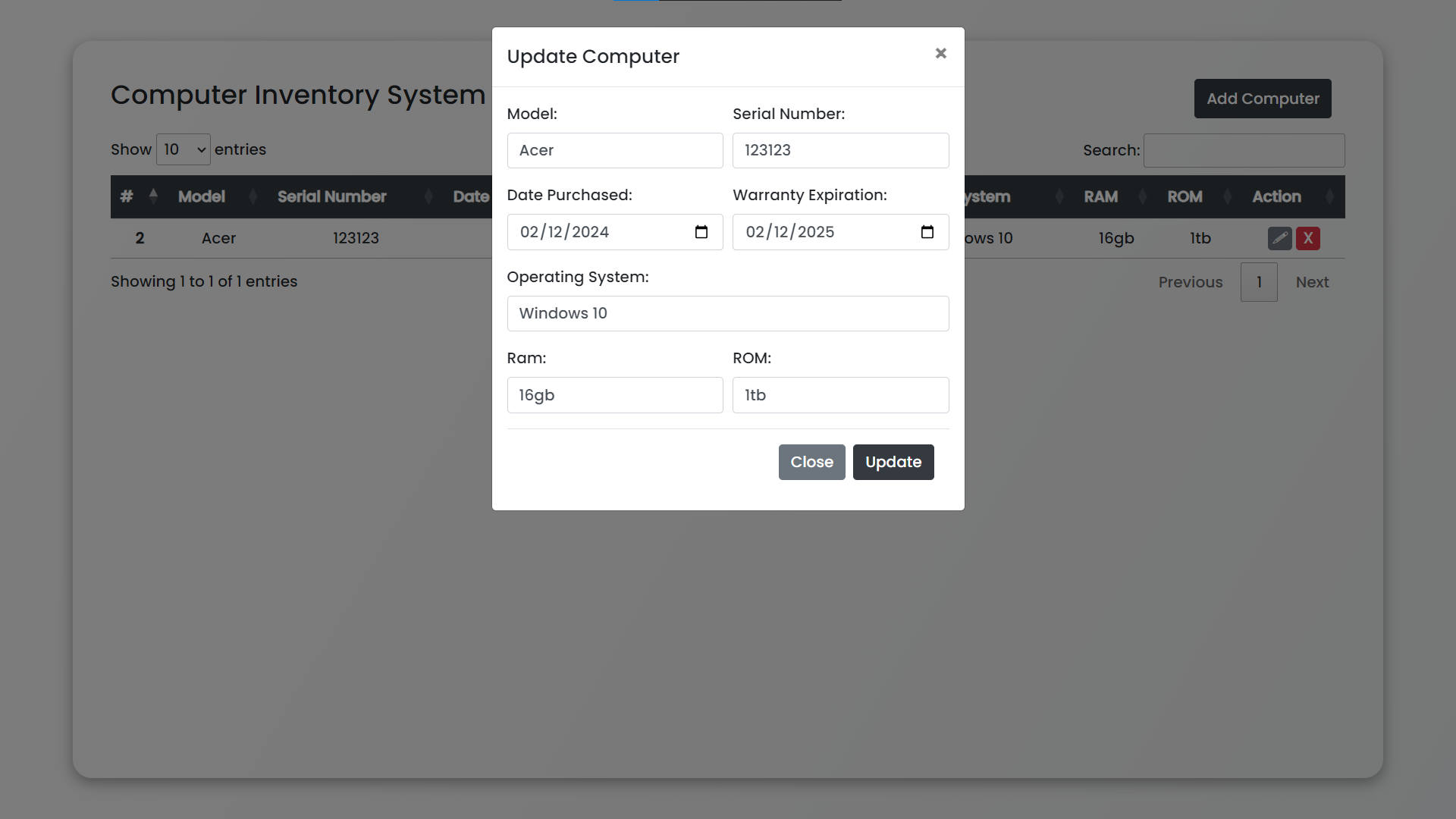Click the red X delete icon
The width and height of the screenshot is (1456, 819).
[1307, 238]
